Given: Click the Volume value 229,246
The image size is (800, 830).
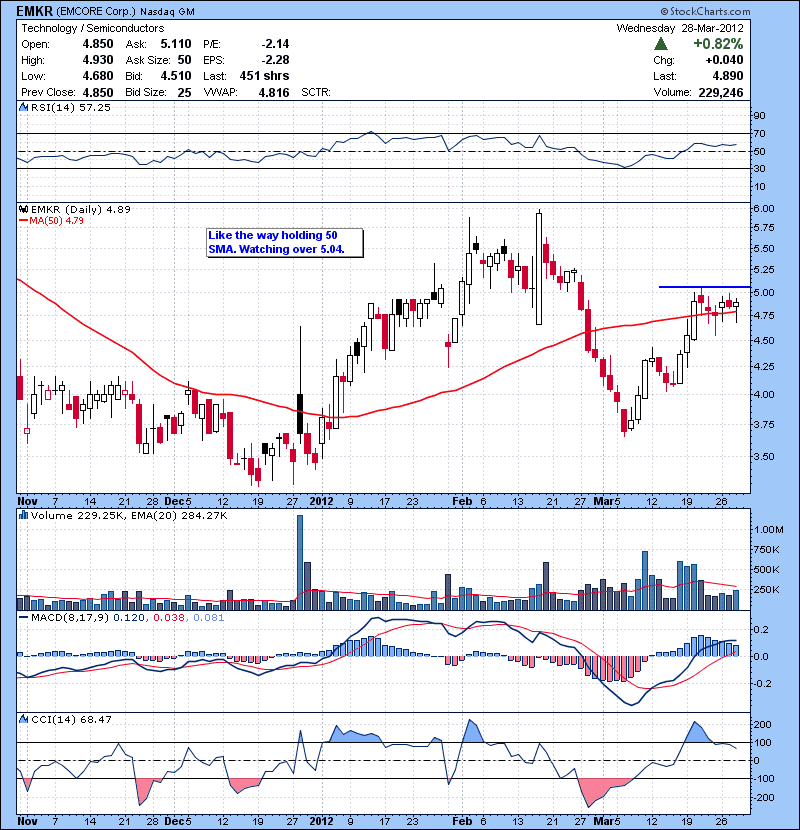Looking at the screenshot, I should [x=721, y=93].
